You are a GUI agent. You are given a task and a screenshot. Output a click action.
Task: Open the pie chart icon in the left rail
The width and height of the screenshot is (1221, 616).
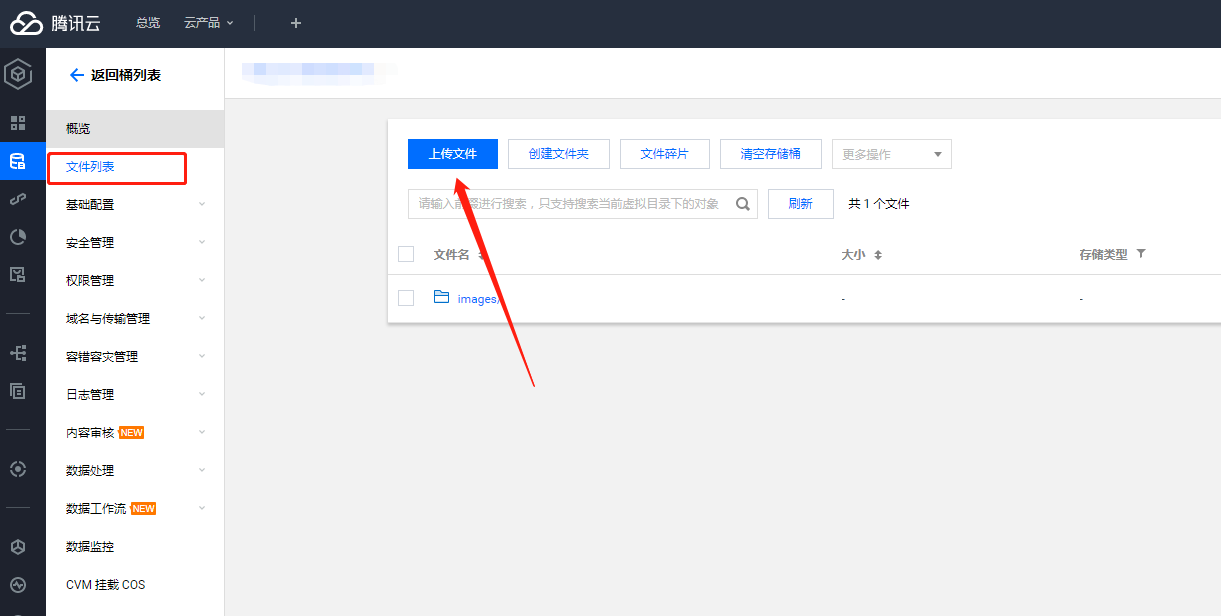pos(18,237)
